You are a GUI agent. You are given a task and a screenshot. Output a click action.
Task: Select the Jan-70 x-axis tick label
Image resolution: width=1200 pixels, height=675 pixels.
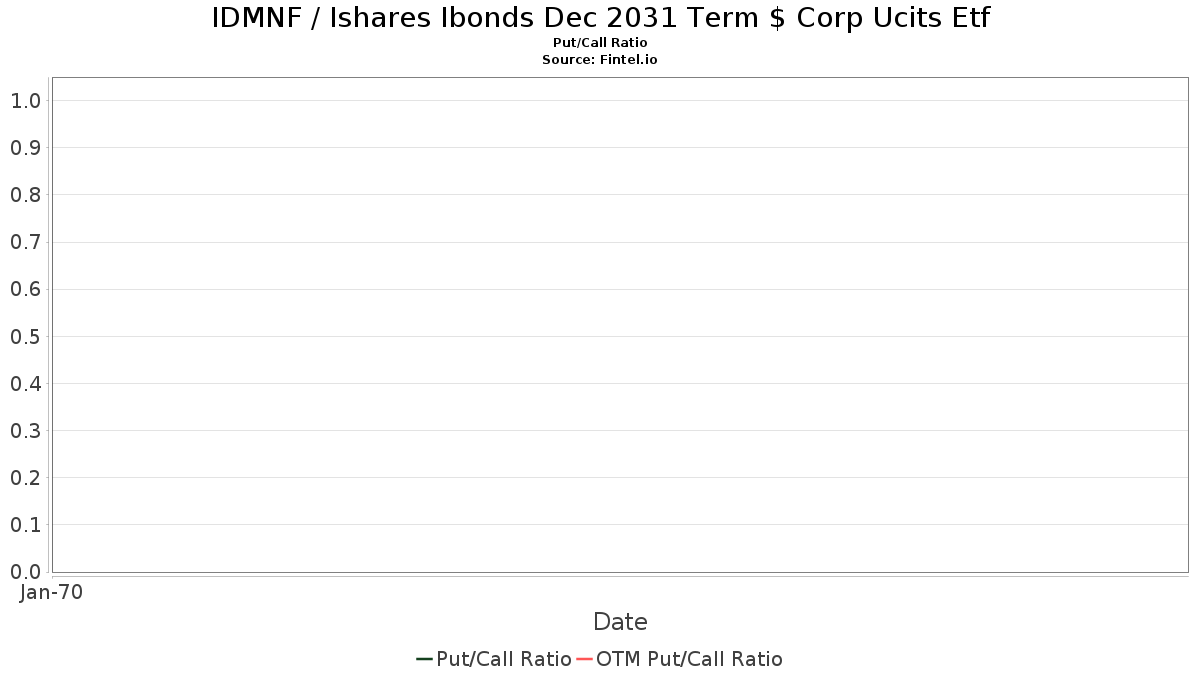click(x=52, y=592)
